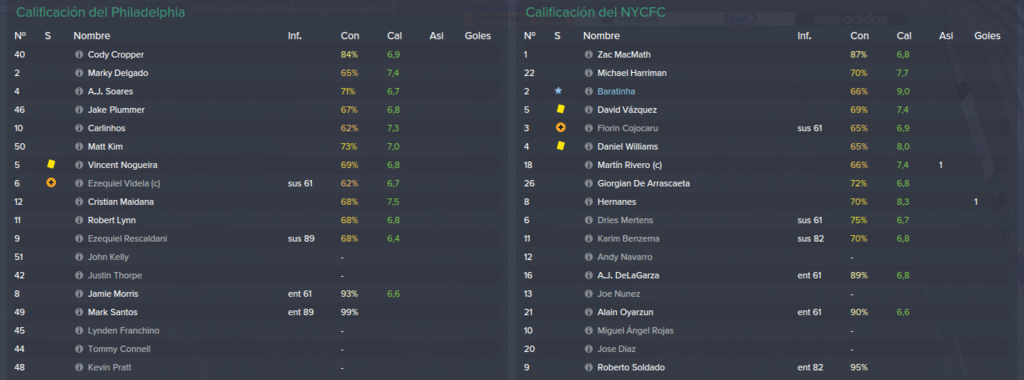Click Calificación del Philadelphia panel title

(x=101, y=12)
